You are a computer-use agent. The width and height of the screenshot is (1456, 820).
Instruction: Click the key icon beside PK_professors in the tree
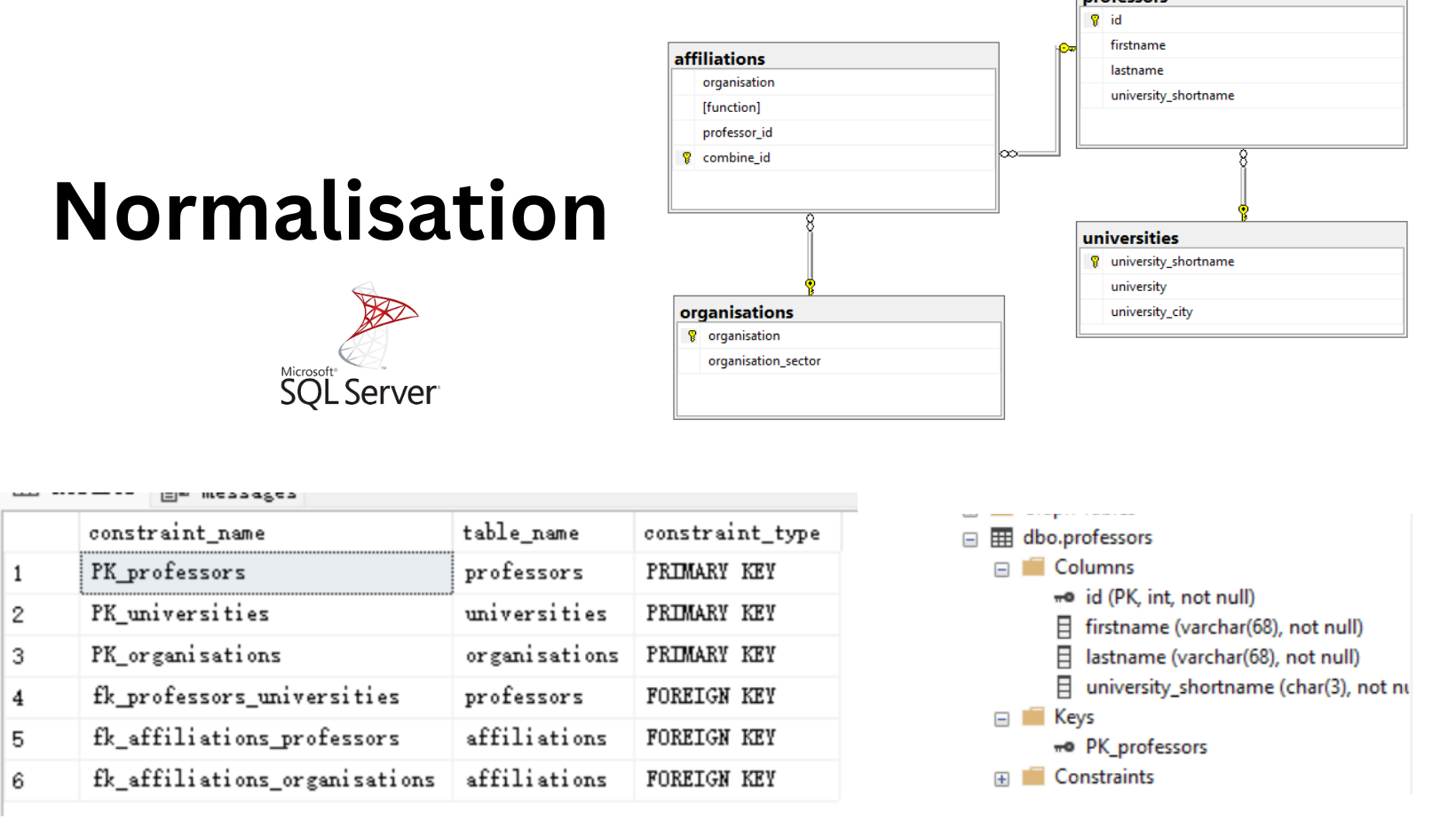(1064, 747)
